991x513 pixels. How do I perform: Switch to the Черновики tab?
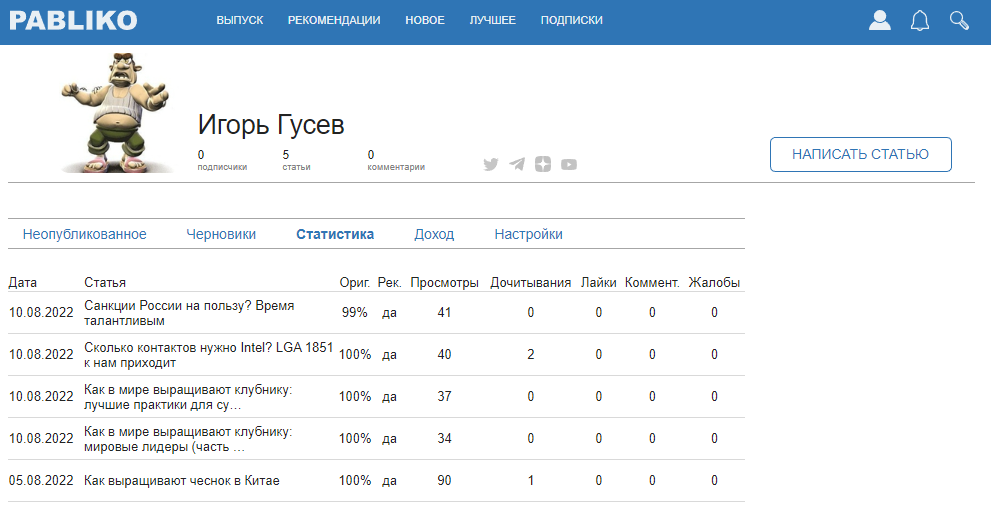coord(221,234)
